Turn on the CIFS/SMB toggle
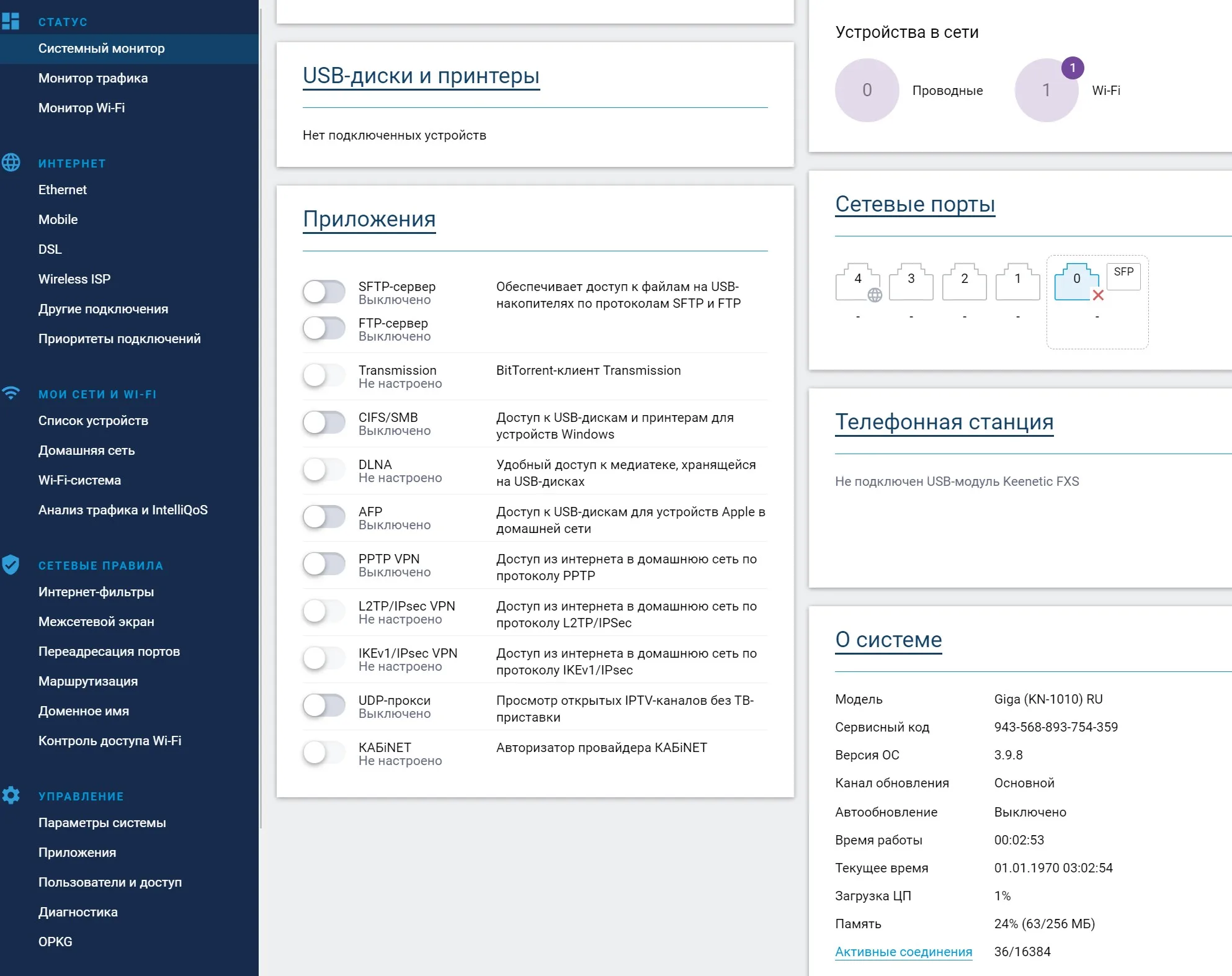This screenshot has width=1232, height=976. coord(324,423)
